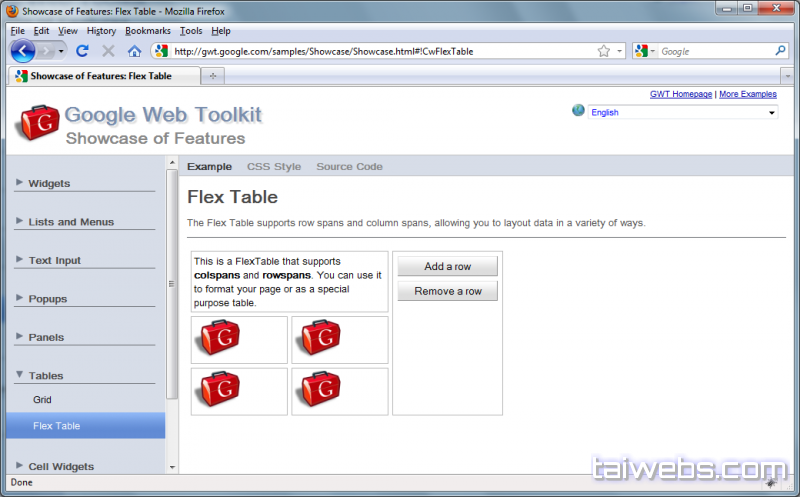This screenshot has height=497, width=800.
Task: Click the bookmark star in the address bar
Action: 603,51
